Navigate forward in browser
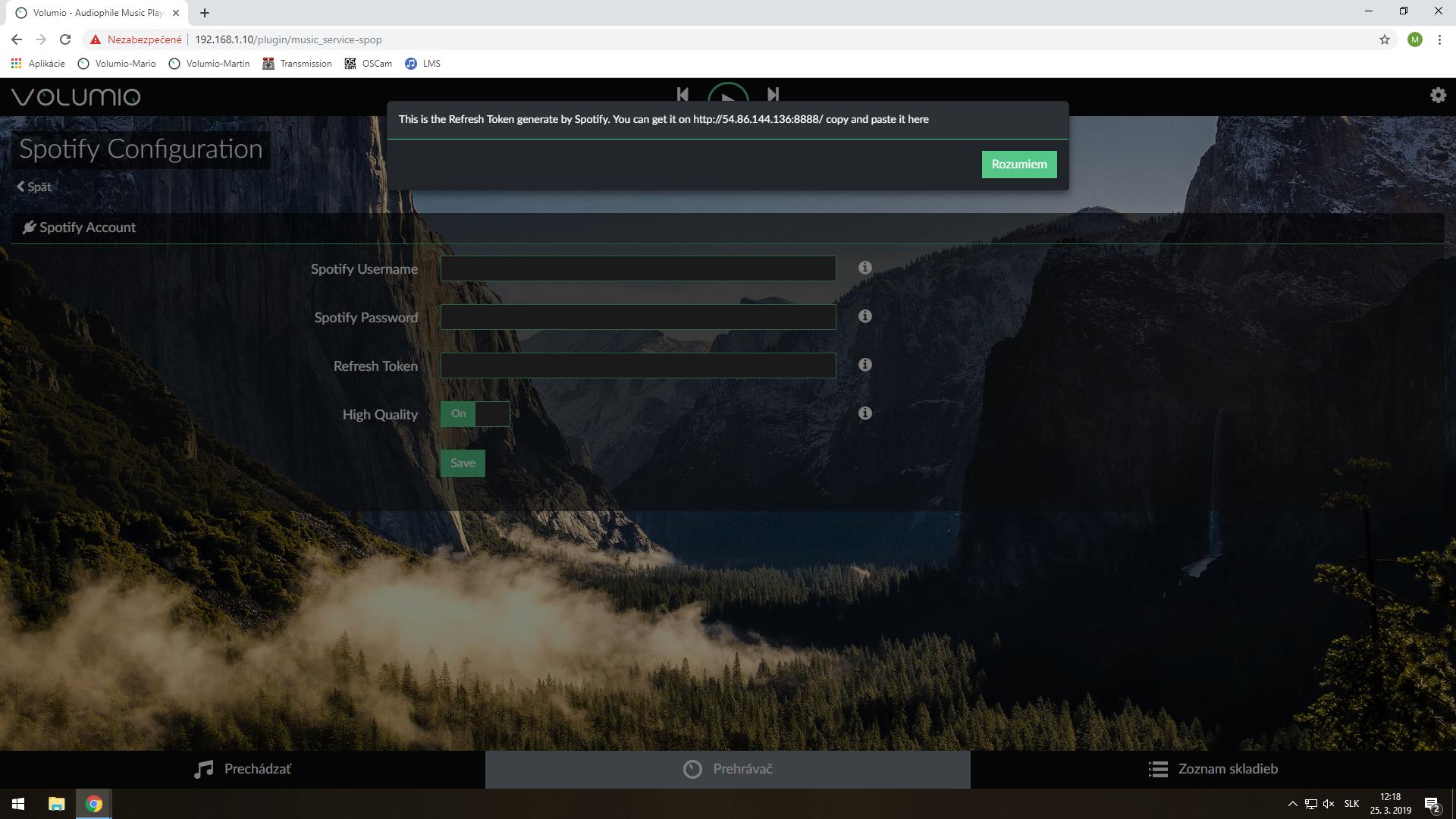Image resolution: width=1456 pixels, height=819 pixels. point(41,39)
